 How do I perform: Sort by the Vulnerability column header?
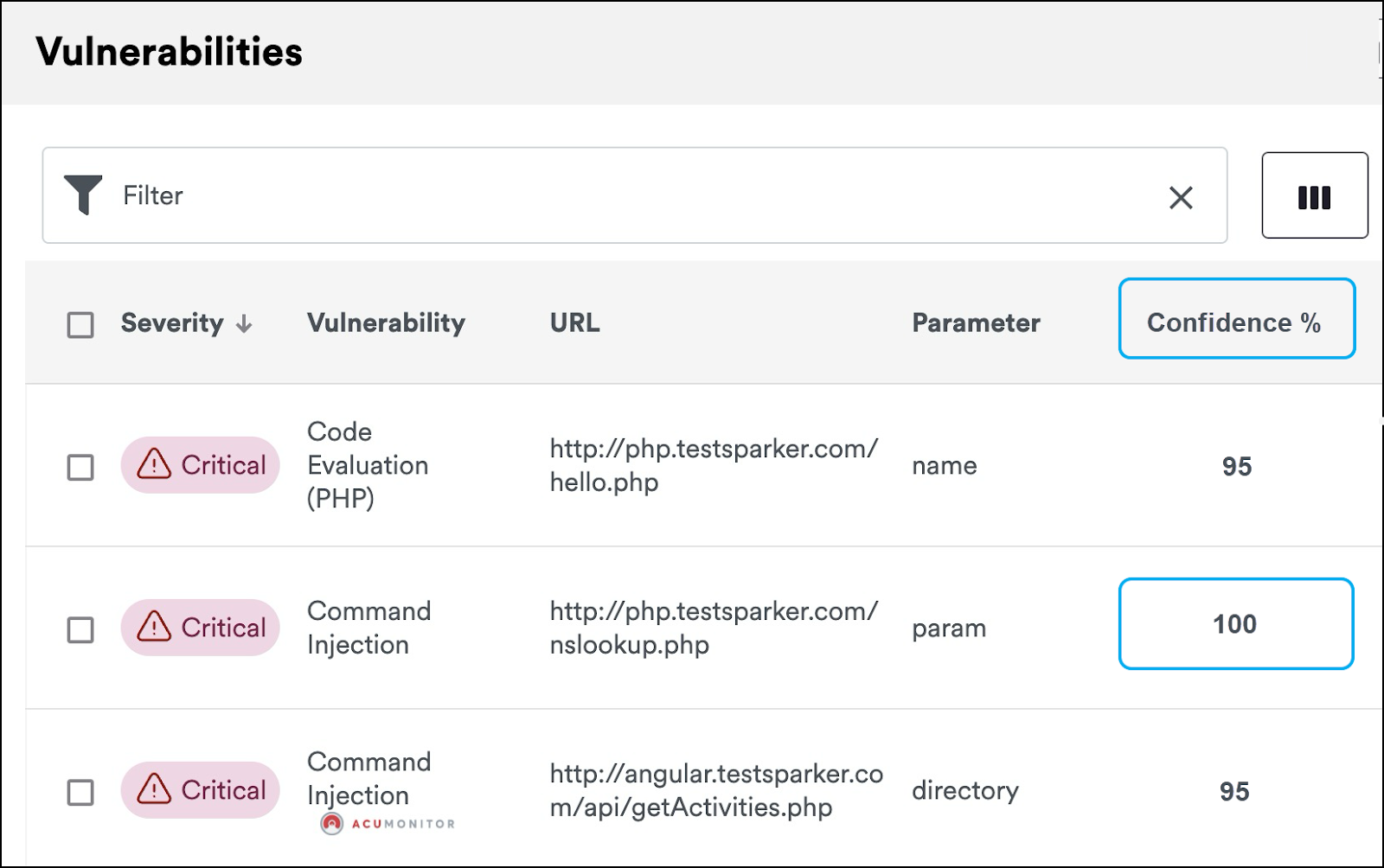[386, 323]
